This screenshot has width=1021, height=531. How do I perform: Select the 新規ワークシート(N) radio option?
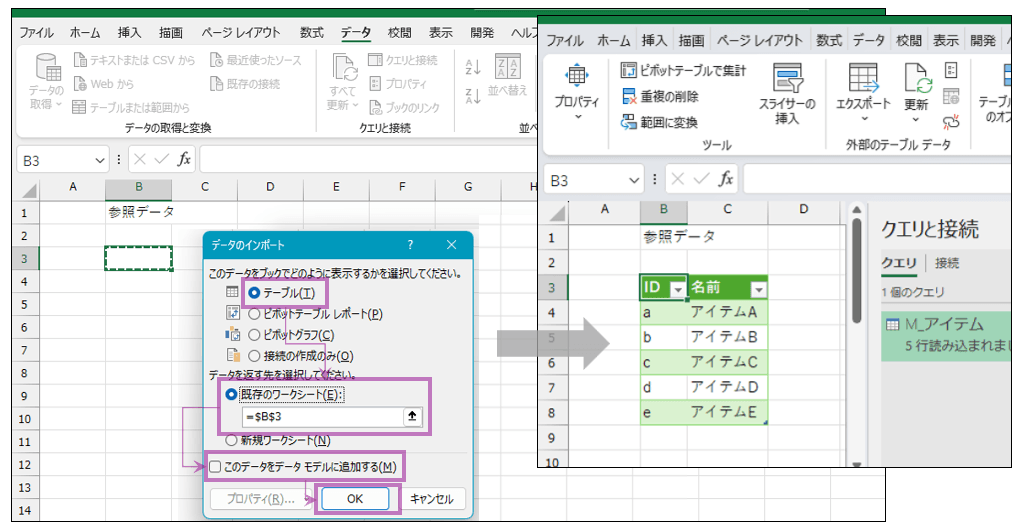tap(231, 440)
